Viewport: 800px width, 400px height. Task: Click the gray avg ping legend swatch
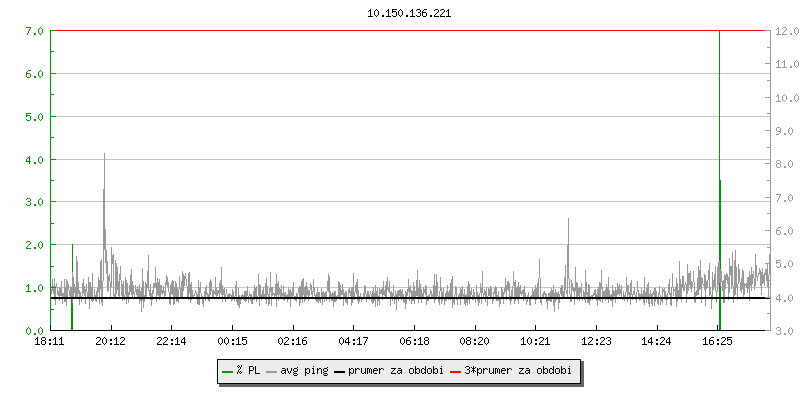[x=272, y=371]
